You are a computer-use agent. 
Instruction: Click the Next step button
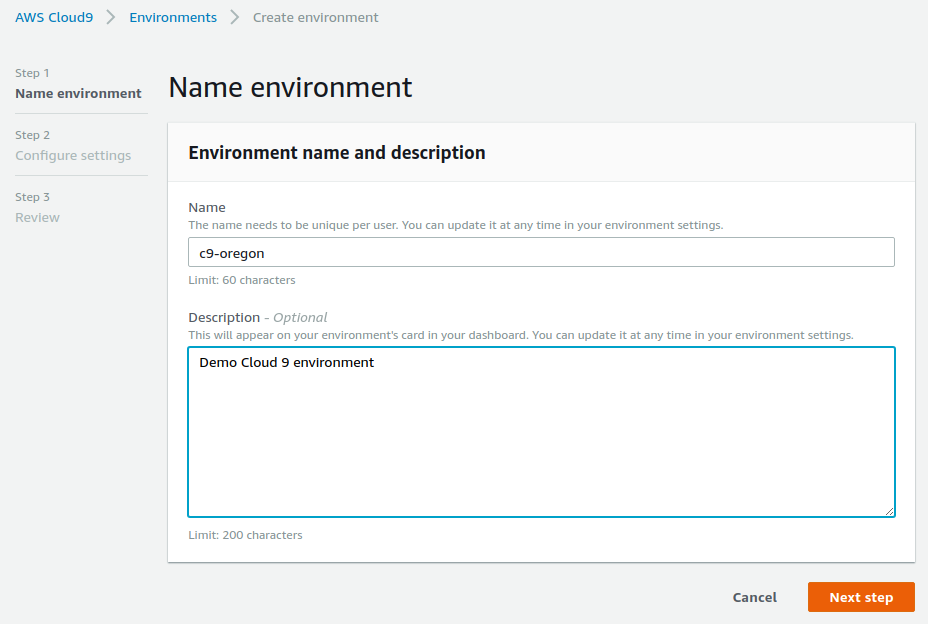(861, 597)
